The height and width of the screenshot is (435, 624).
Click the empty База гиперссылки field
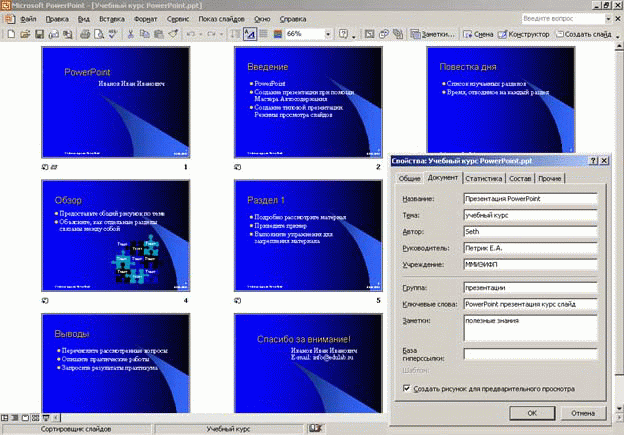[x=530, y=354]
